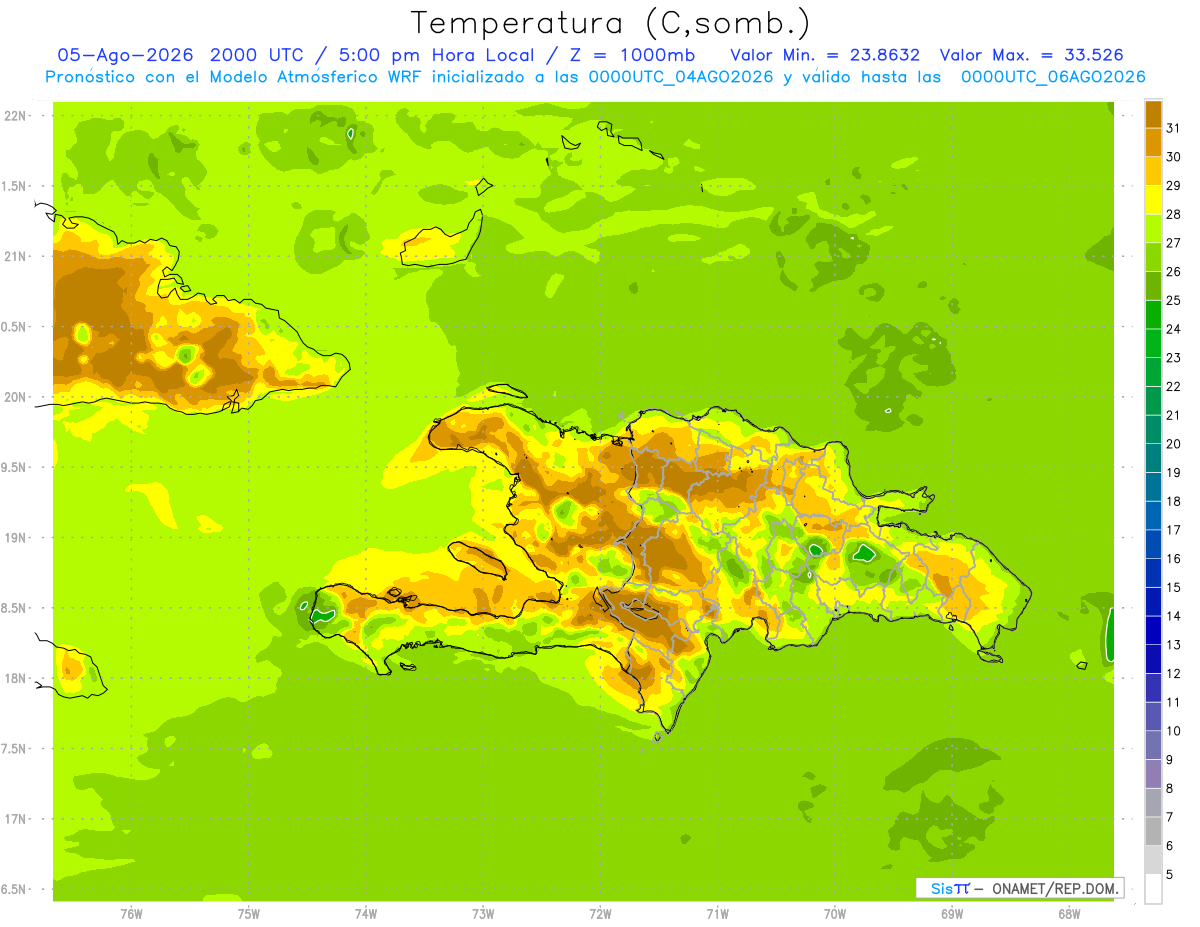This screenshot has width=1200, height=927.
Task: Click the "17N" latitude tick label
Action: coord(17,819)
